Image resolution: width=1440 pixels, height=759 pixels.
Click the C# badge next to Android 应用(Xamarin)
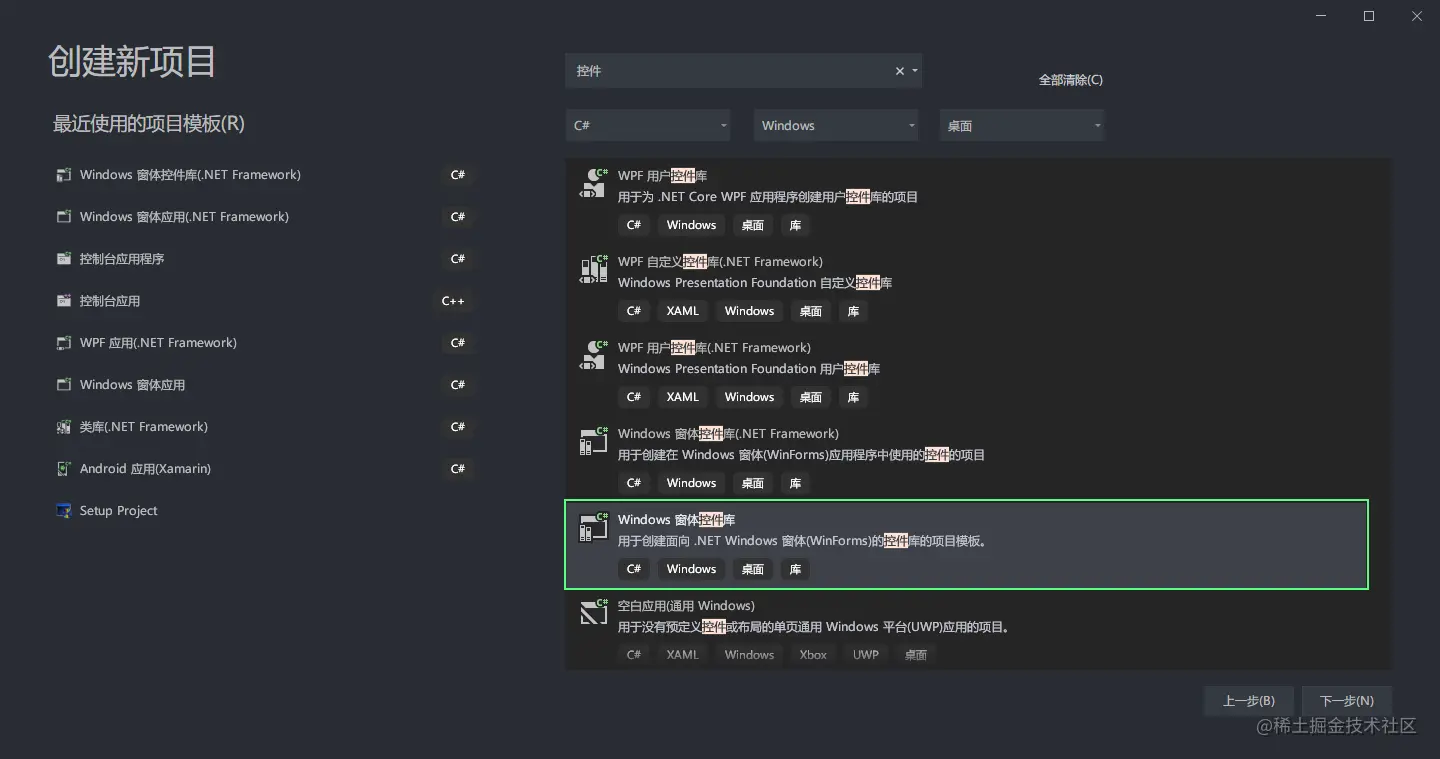tap(458, 469)
